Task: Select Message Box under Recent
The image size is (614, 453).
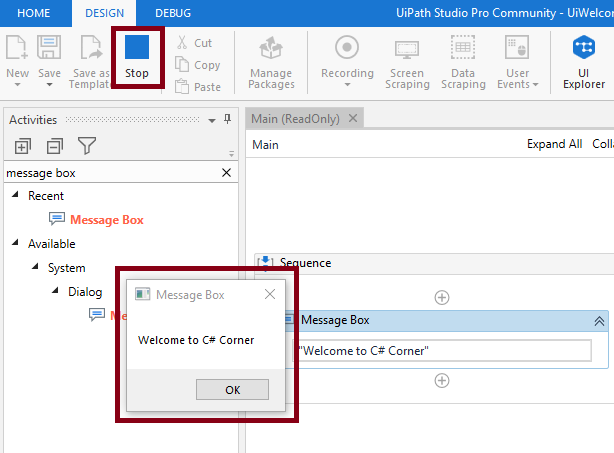Action: click(x=107, y=220)
